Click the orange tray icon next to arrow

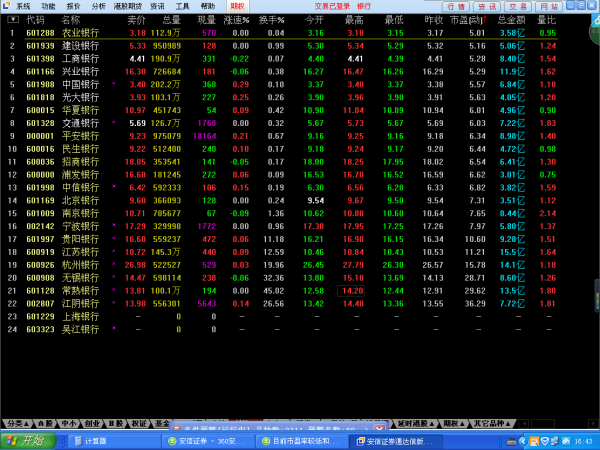click(x=534, y=442)
